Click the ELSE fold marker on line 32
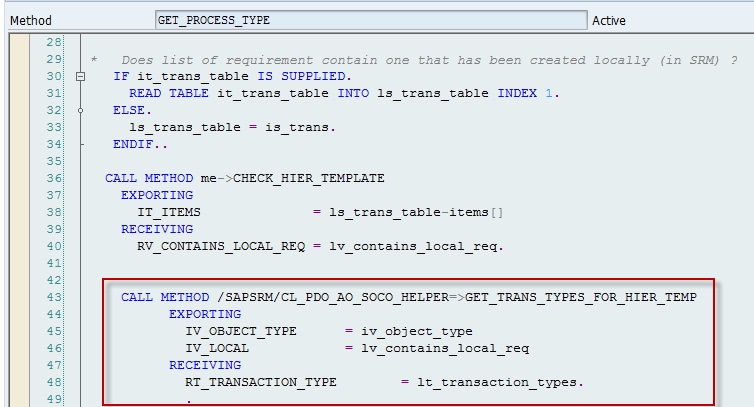 [x=81, y=111]
